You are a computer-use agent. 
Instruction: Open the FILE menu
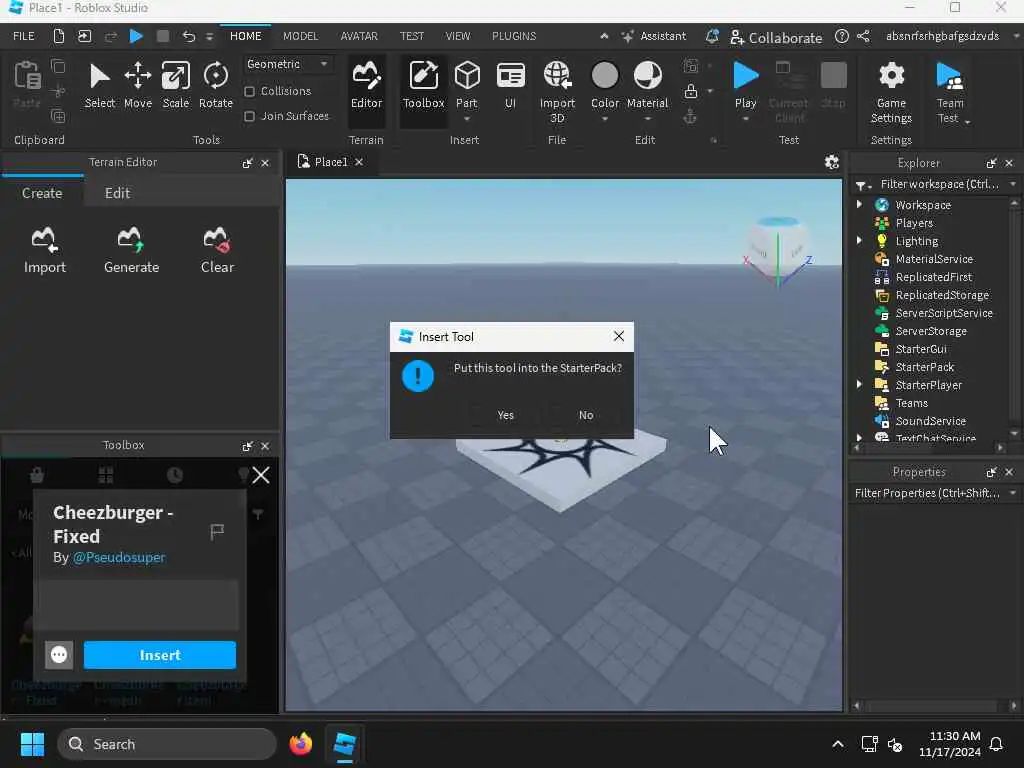point(24,37)
